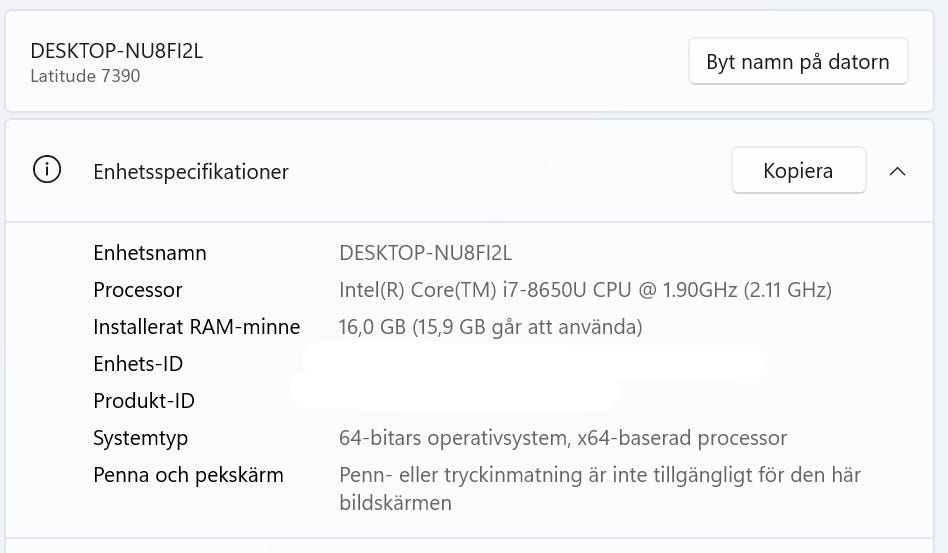
Task: Click the Enhetsspecifikationer section heading
Action: tap(191, 172)
